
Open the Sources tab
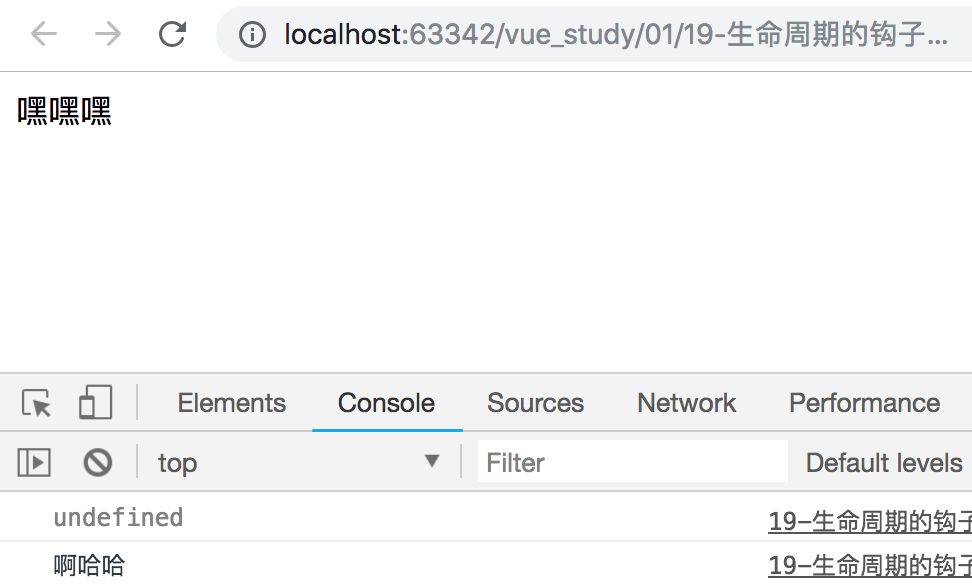tap(535, 403)
